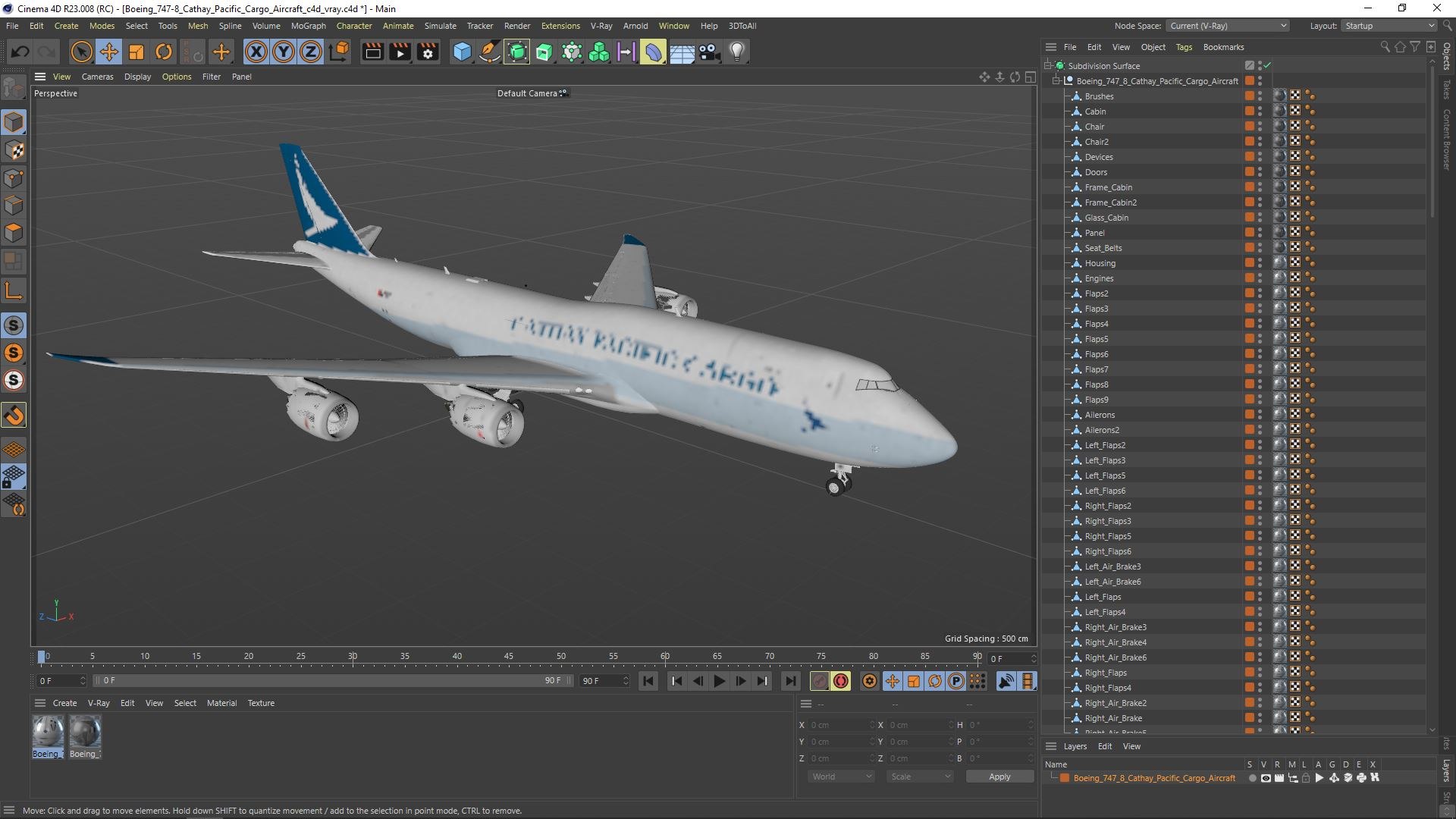Open Object manager Tags menu
1456x819 pixels.
[x=1184, y=47]
